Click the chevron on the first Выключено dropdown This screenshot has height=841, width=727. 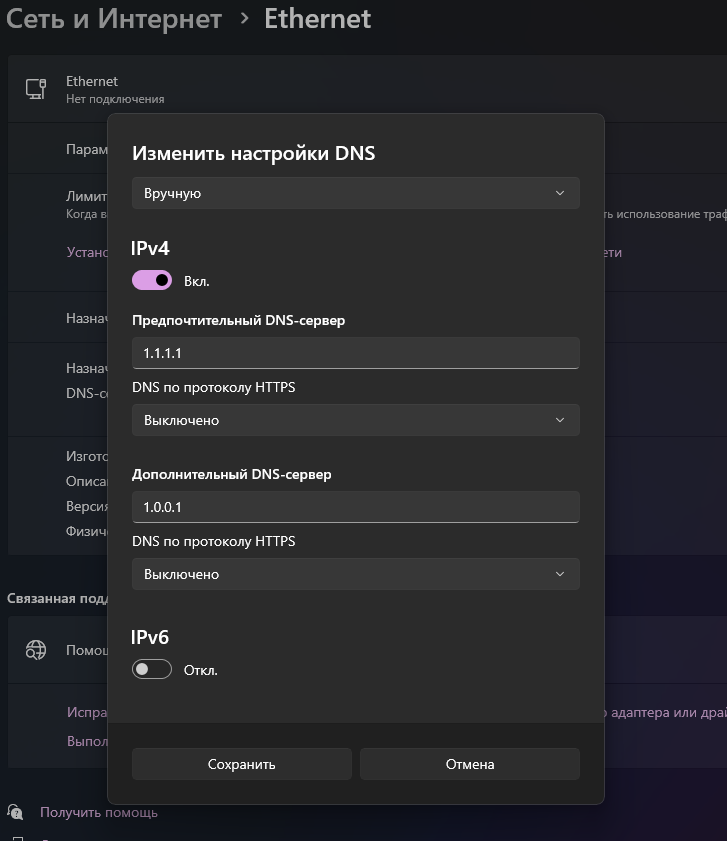click(x=562, y=420)
